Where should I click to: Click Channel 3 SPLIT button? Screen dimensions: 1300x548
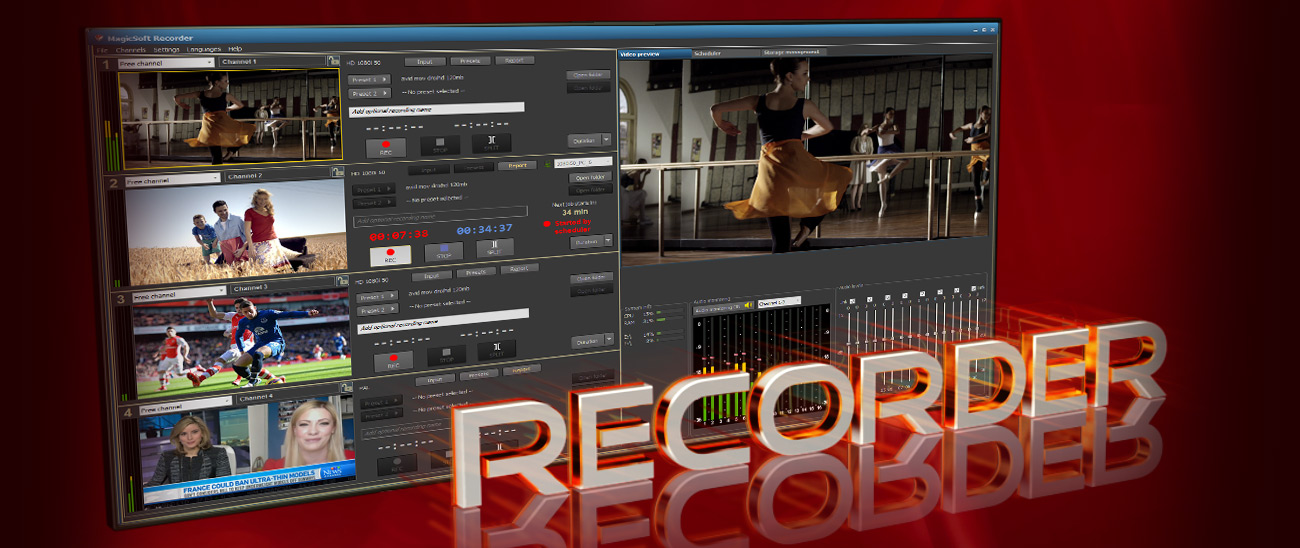498,350
